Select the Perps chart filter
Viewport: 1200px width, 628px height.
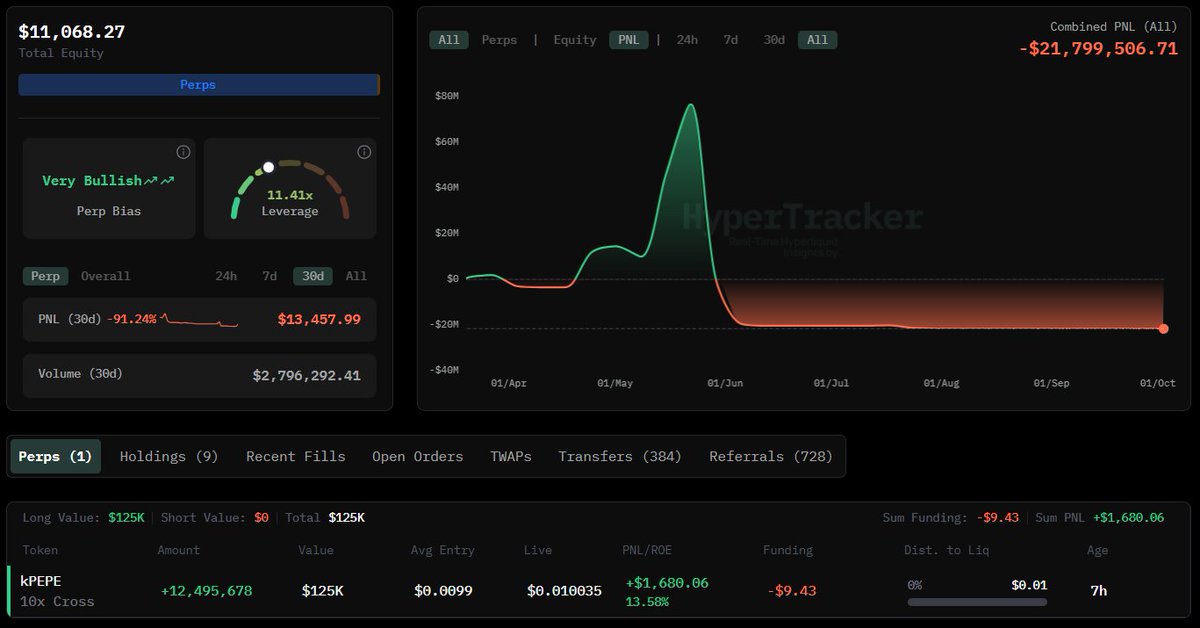(x=499, y=40)
